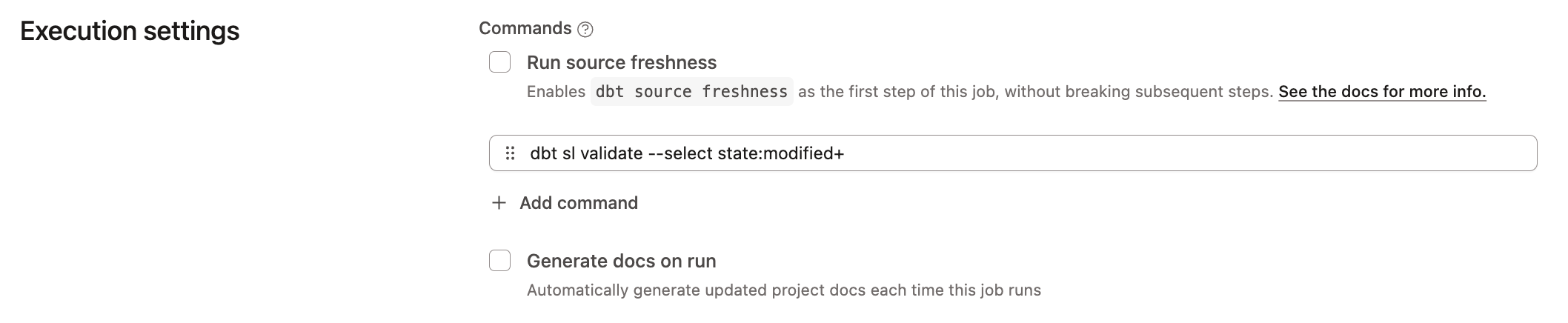This screenshot has height=323, width=1568.
Task: Click the 'Automatically generate updated project docs' description
Action: [x=783, y=290]
